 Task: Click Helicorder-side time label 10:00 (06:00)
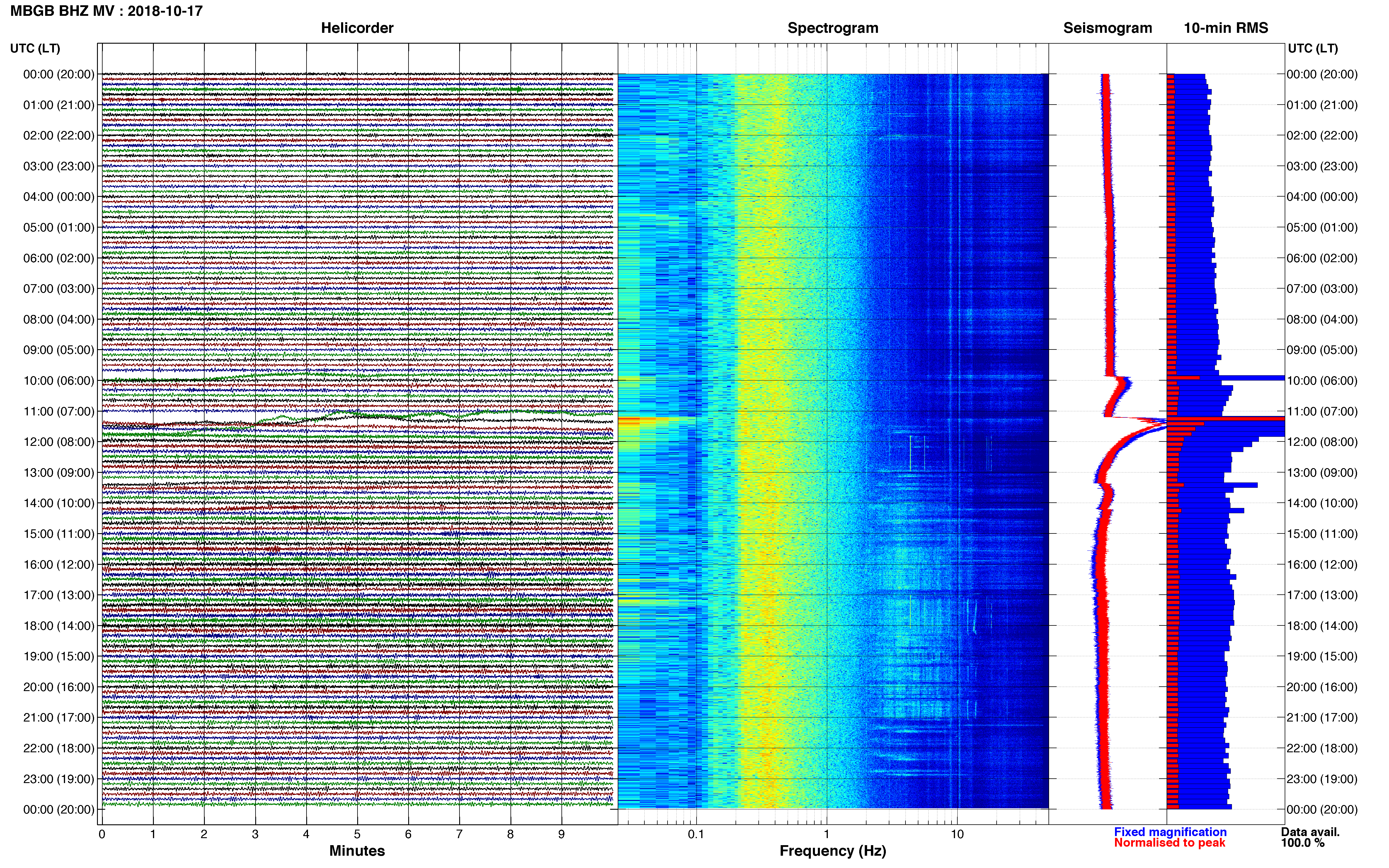(x=59, y=381)
